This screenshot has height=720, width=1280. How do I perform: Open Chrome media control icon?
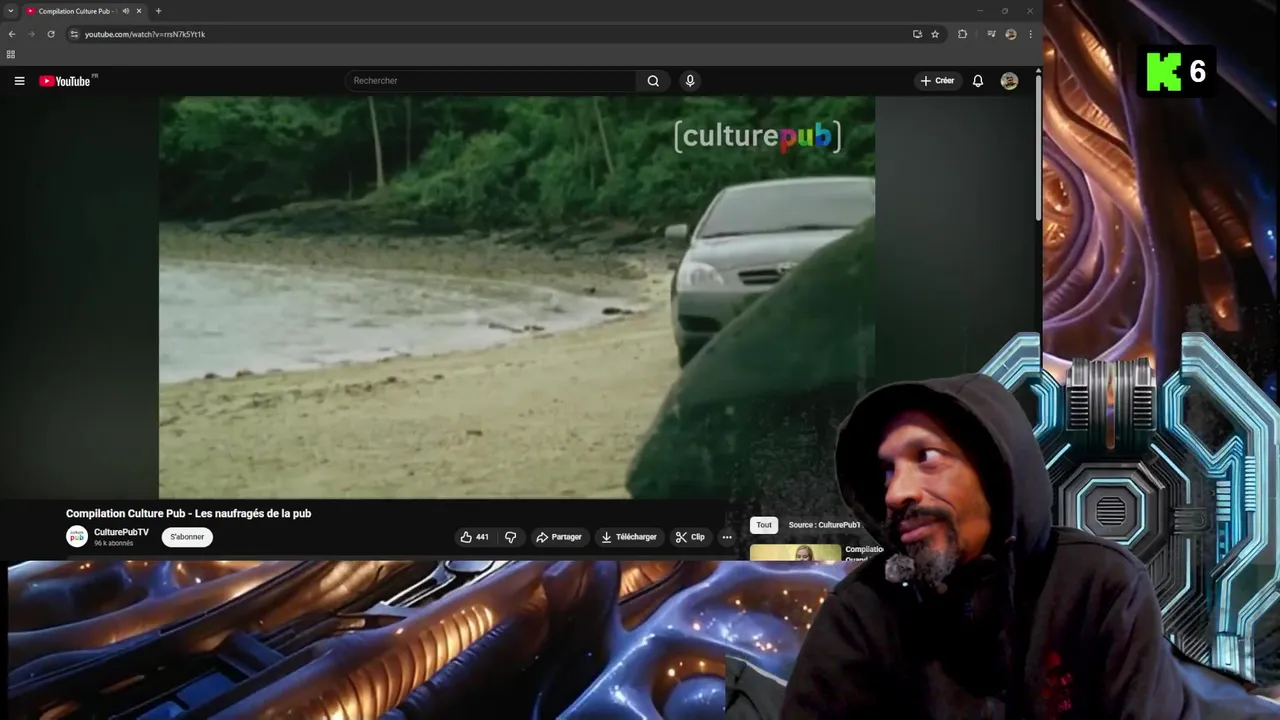click(x=991, y=34)
